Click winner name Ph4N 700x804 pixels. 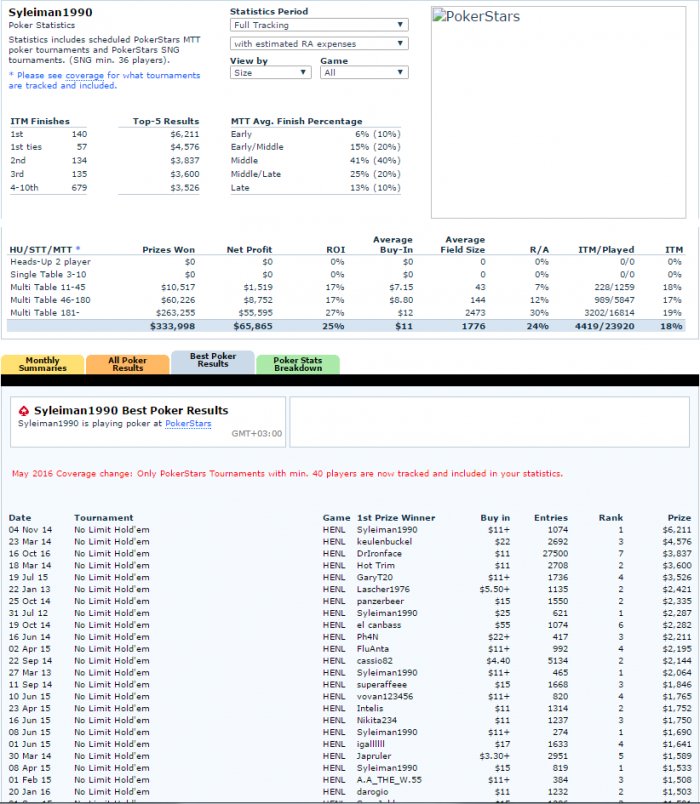(x=368, y=637)
